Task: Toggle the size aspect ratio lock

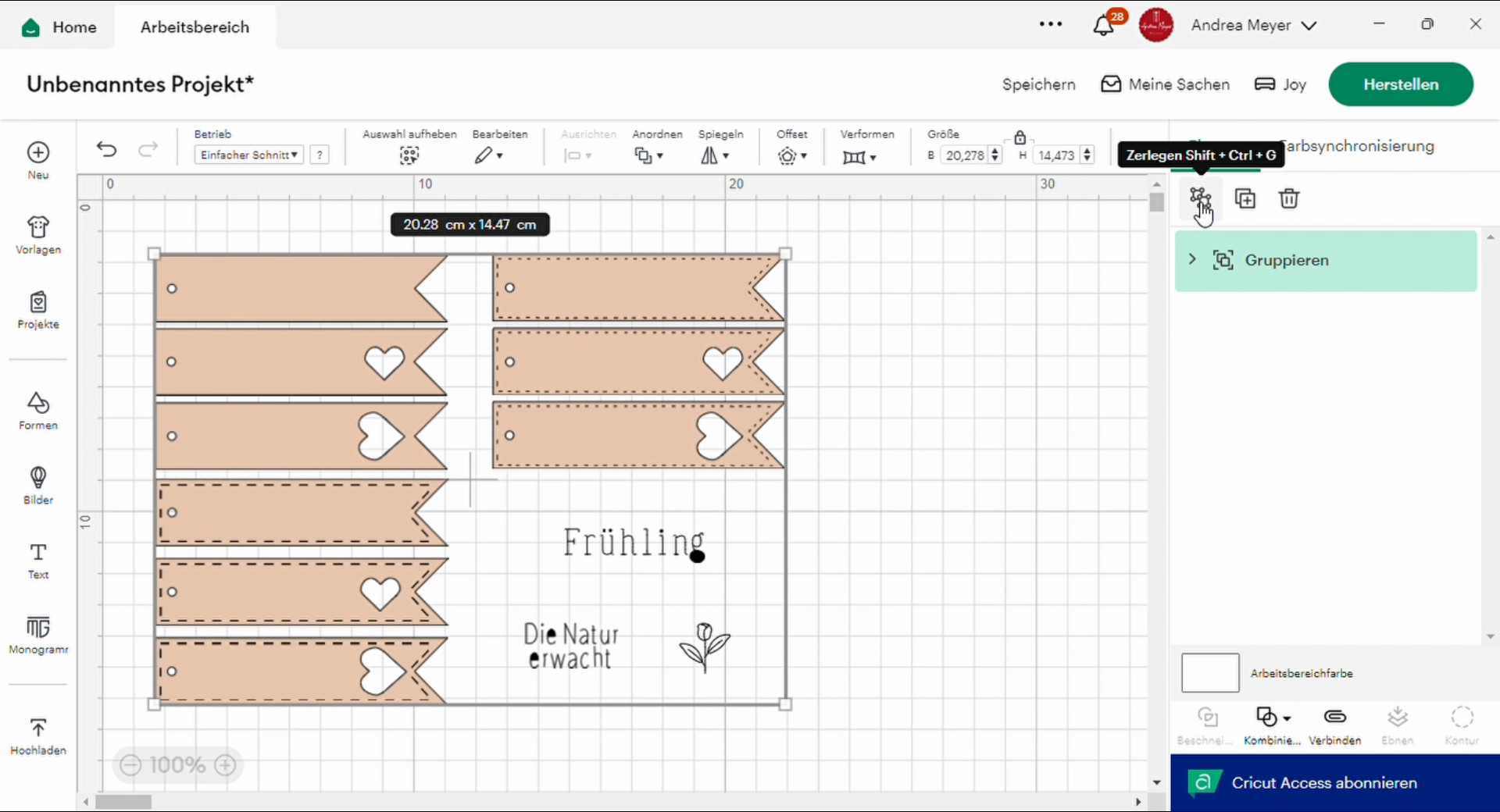Action: (1020, 137)
